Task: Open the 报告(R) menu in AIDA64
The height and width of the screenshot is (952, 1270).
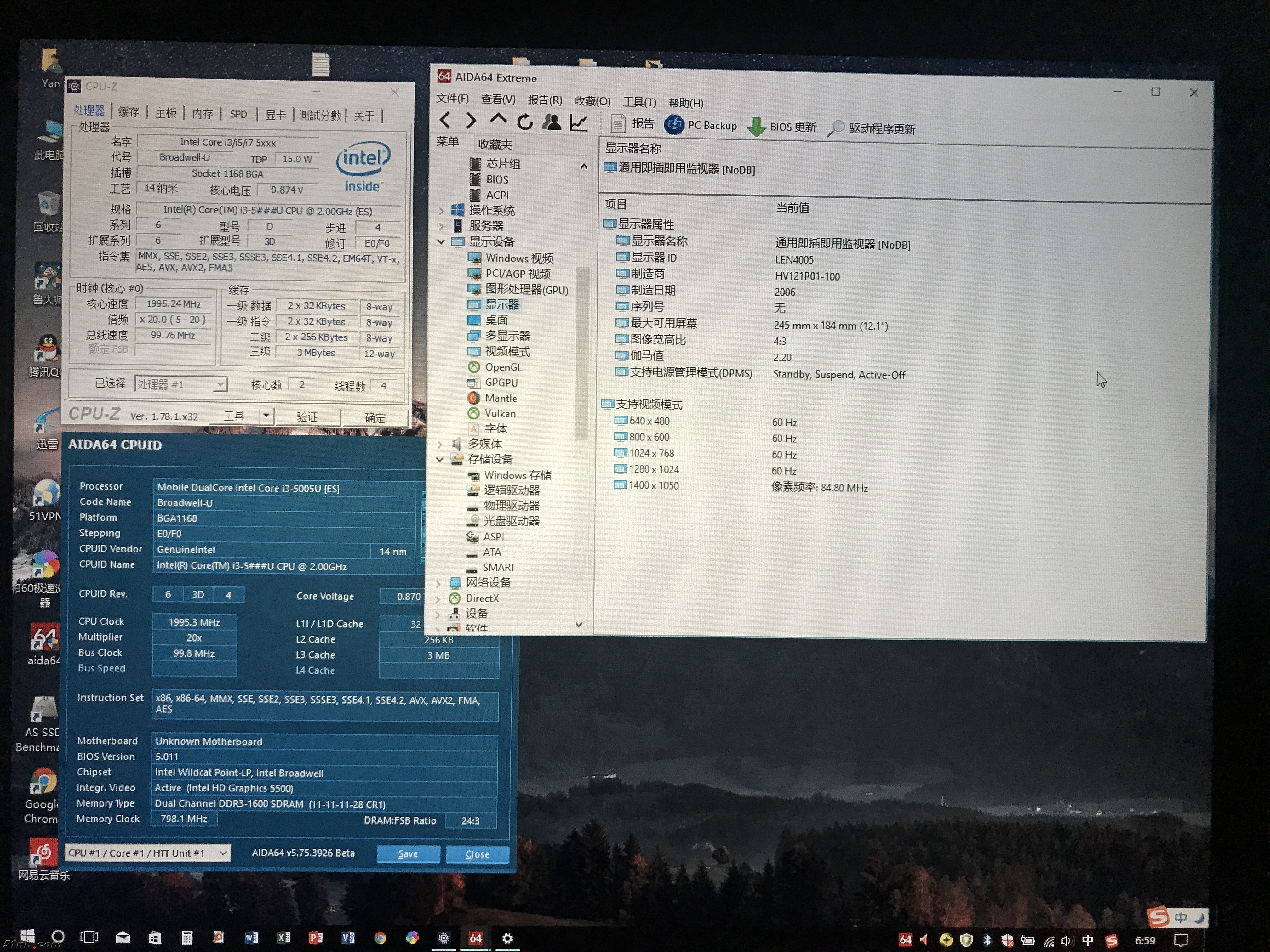Action: click(x=545, y=100)
